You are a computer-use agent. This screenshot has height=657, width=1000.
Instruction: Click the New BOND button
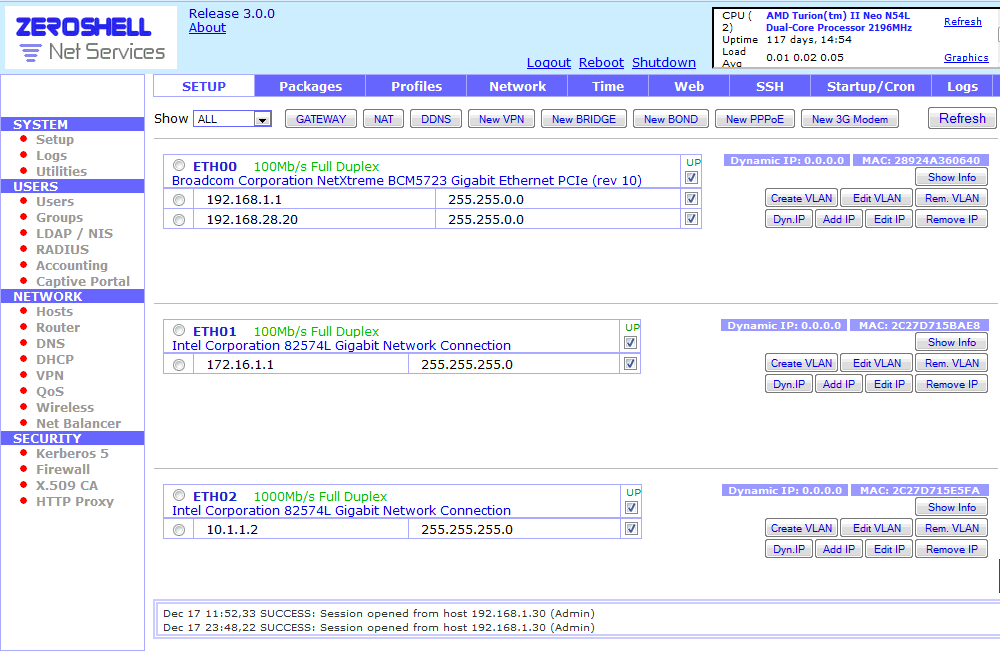click(x=670, y=119)
